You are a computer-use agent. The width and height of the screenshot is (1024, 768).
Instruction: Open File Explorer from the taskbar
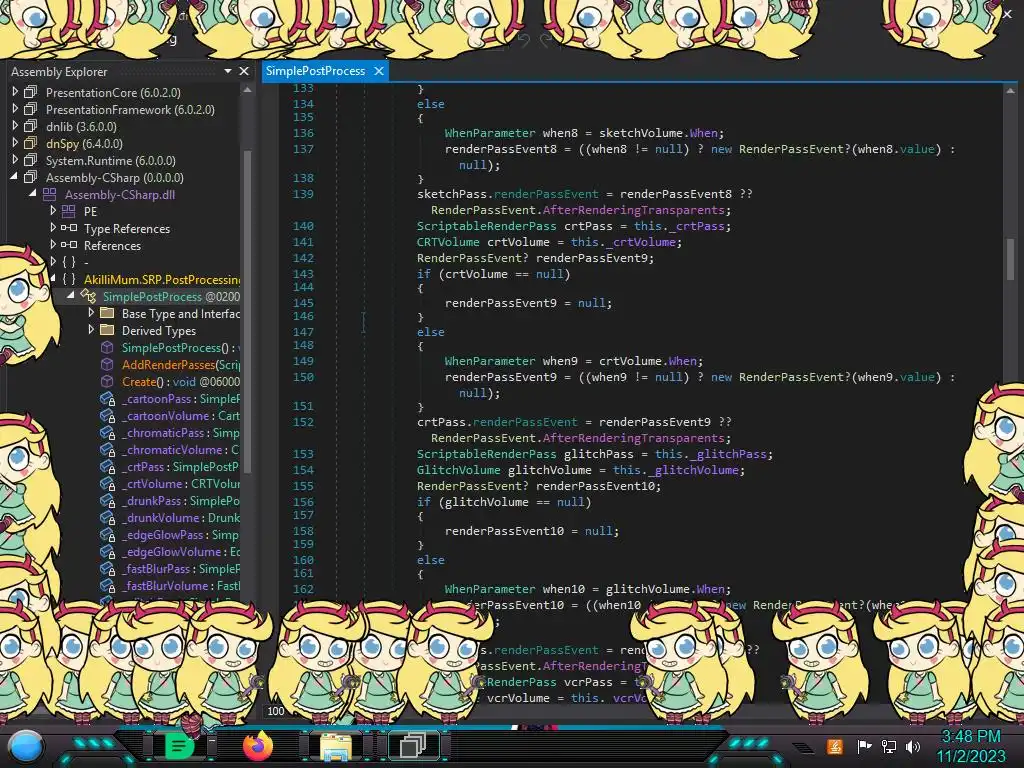click(336, 746)
